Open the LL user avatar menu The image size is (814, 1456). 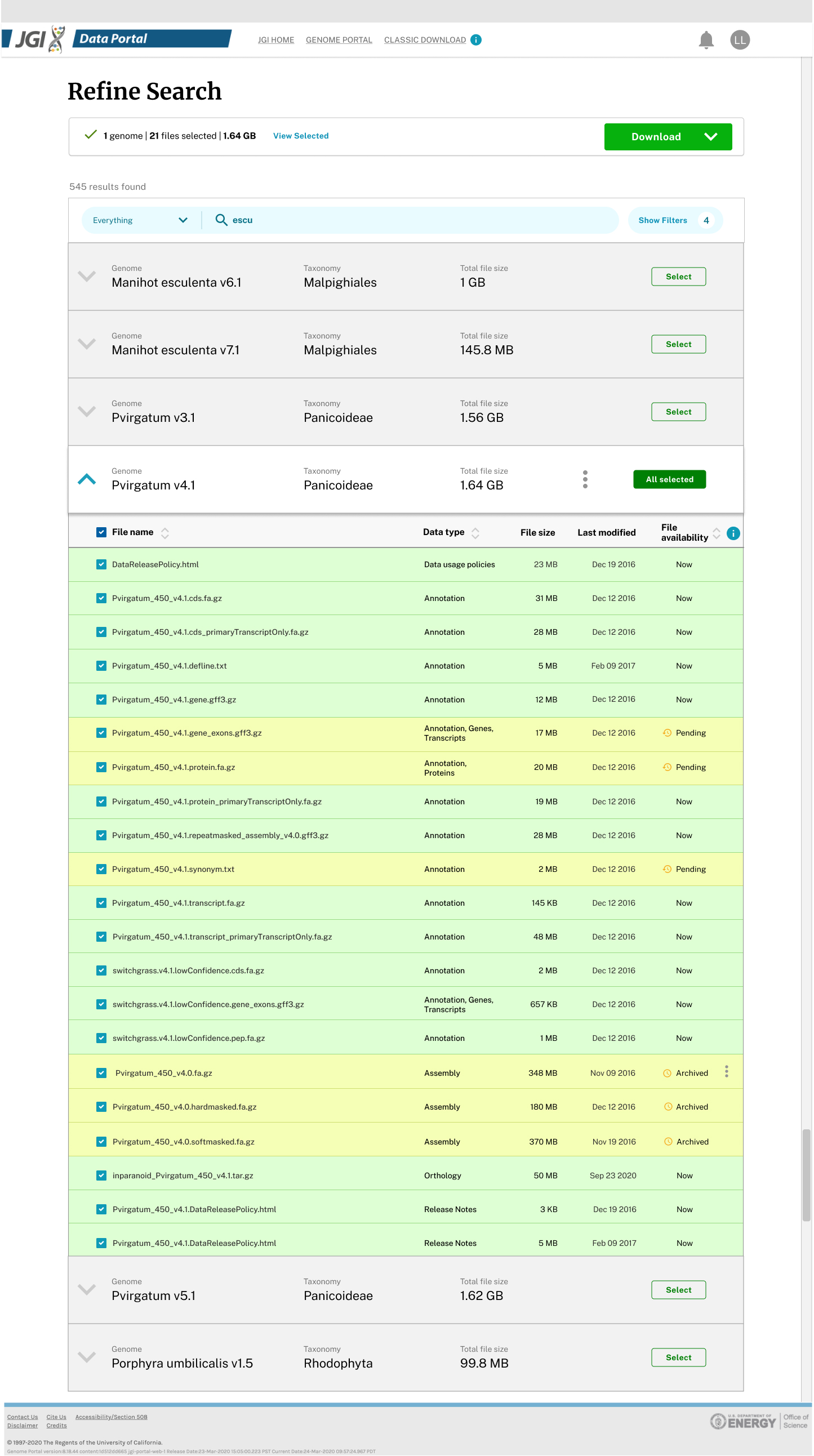point(740,40)
